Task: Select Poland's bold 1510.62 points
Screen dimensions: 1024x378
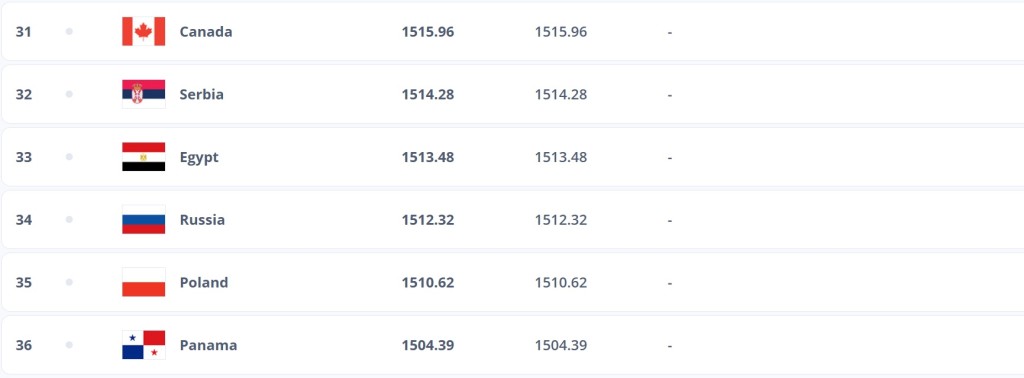Action: coord(428,282)
